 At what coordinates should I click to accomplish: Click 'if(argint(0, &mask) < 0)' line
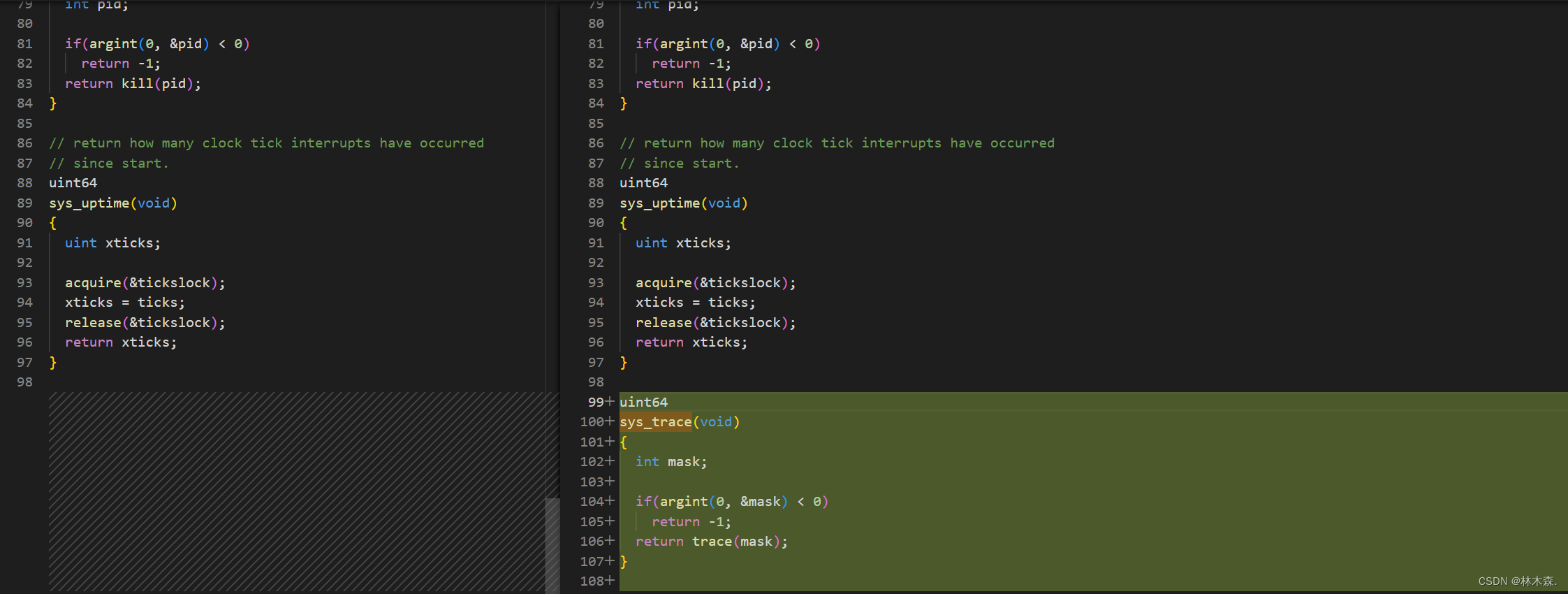(731, 501)
